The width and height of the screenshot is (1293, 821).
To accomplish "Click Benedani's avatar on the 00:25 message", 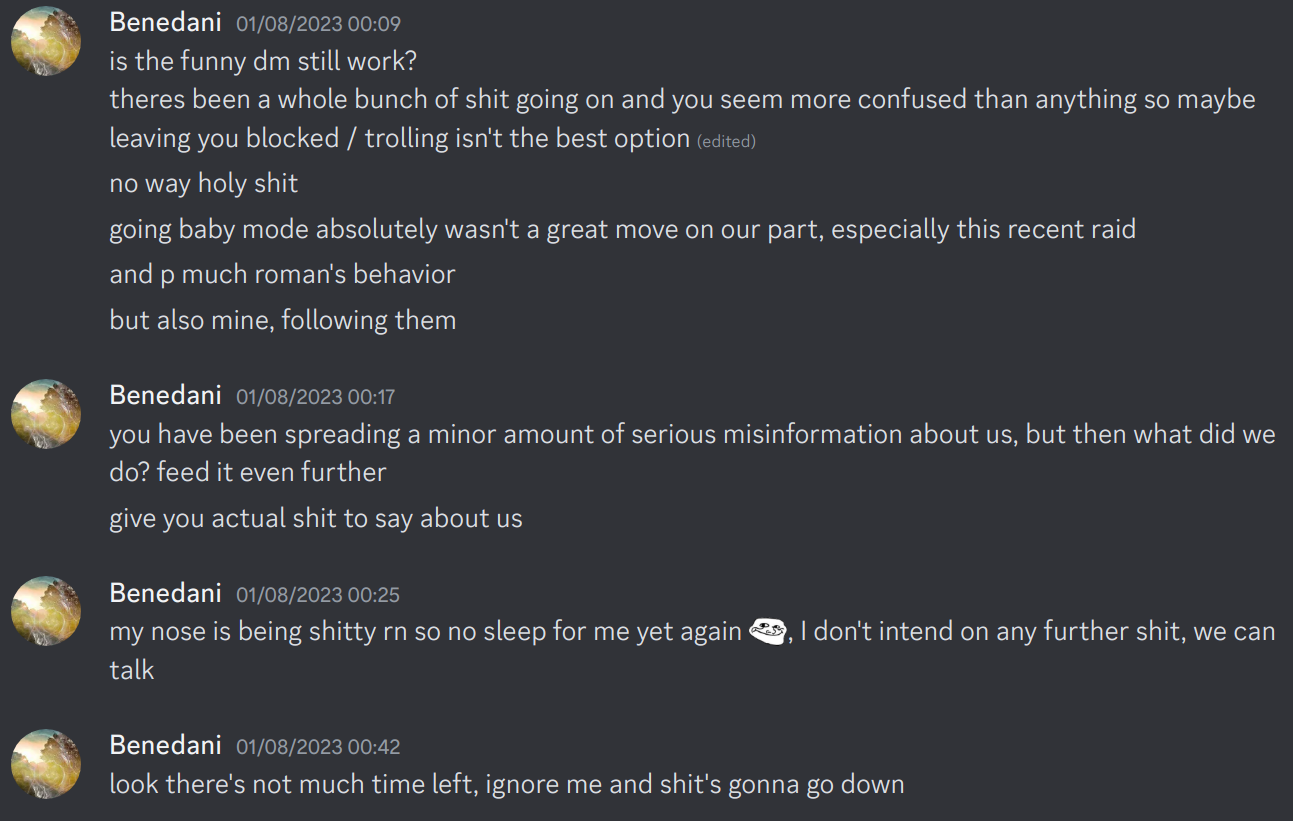I will [x=46, y=611].
